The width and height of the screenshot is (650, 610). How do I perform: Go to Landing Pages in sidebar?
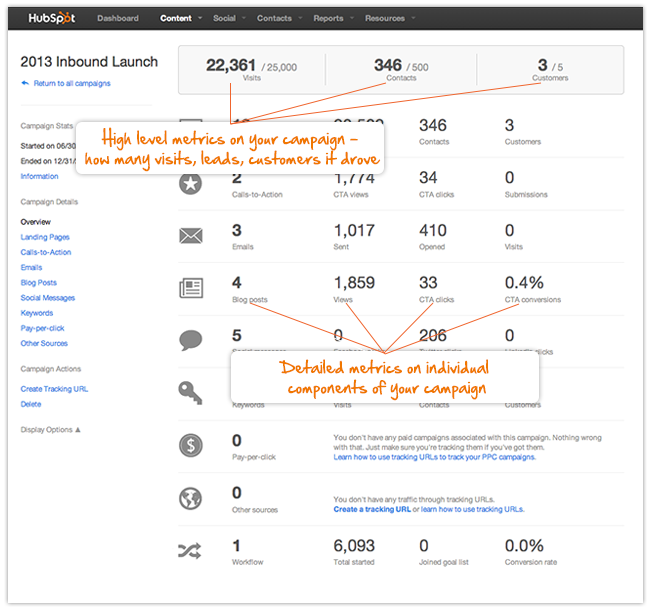click(x=45, y=237)
